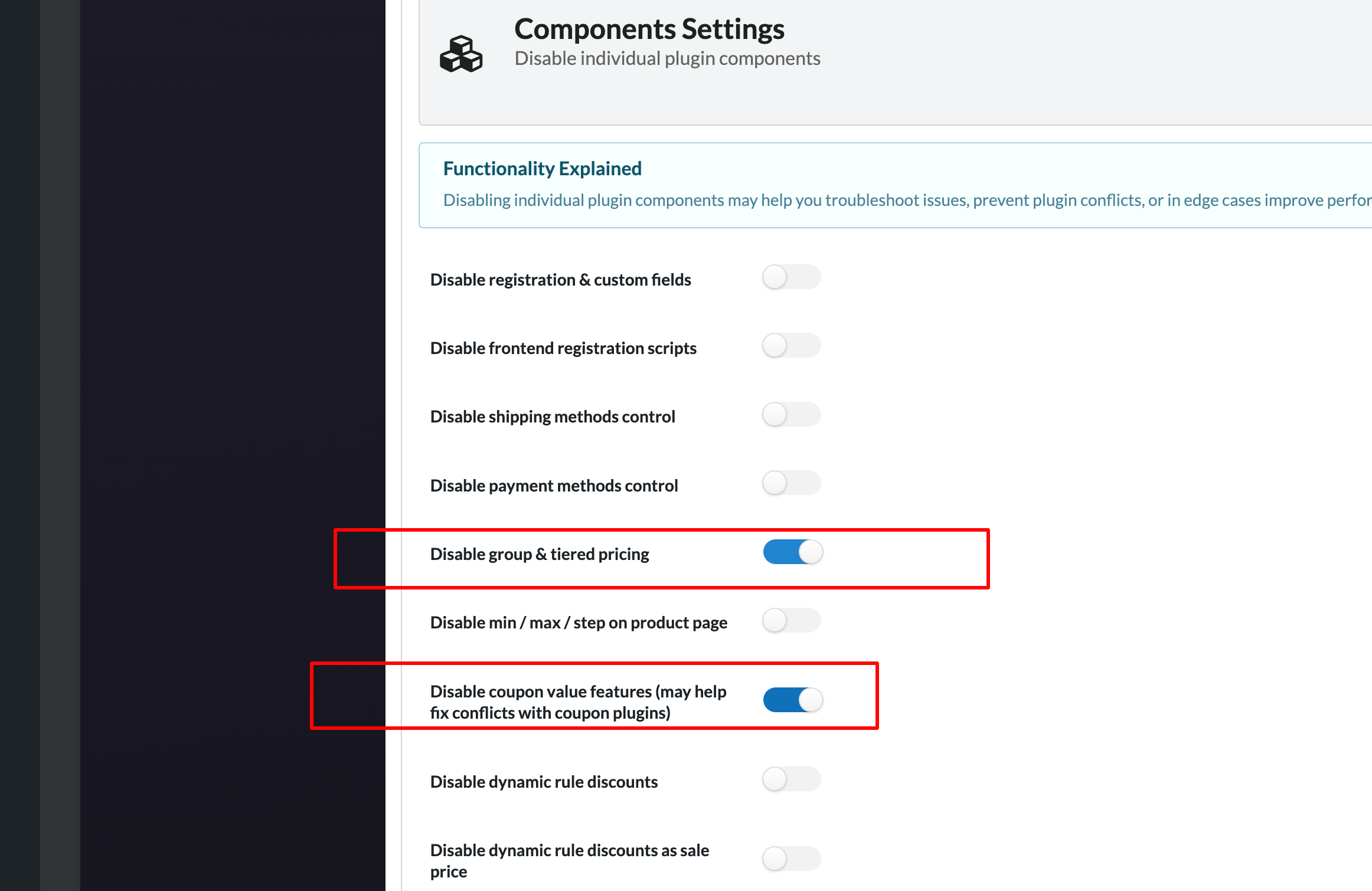The image size is (1372, 891).
Task: Click the Components Settings cubes icon
Action: point(461,54)
